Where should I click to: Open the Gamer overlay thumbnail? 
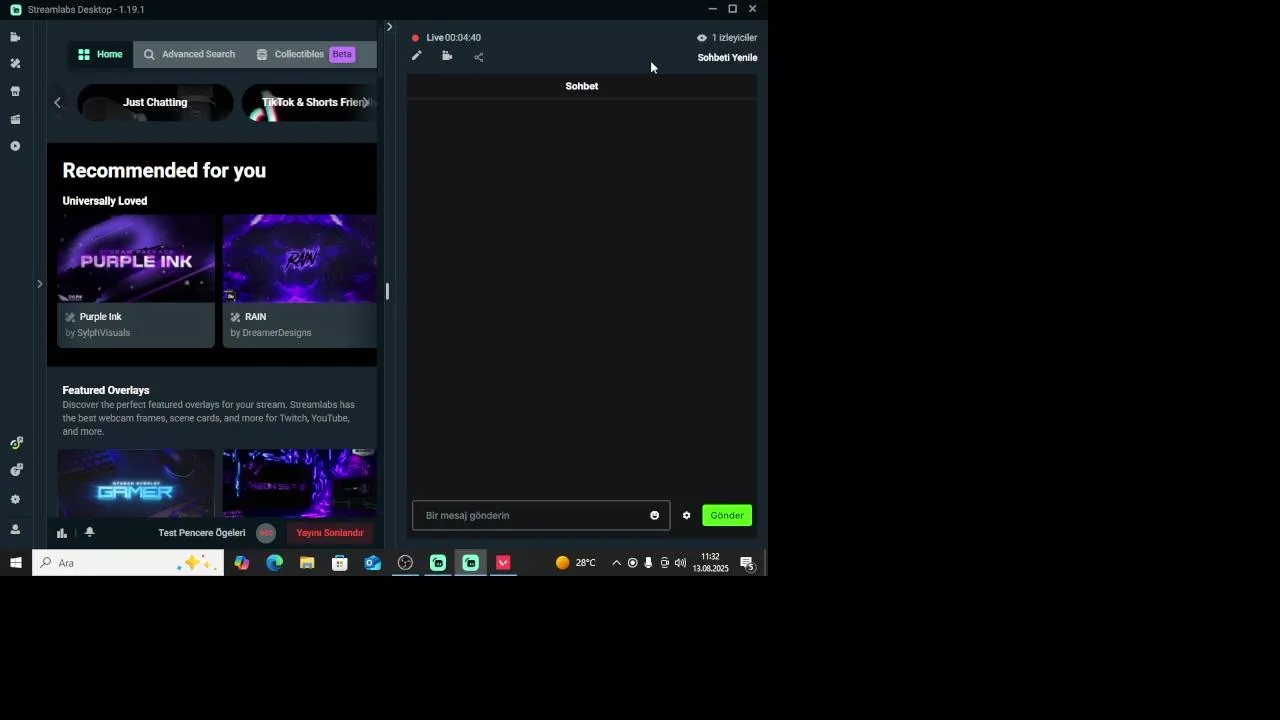click(x=136, y=483)
